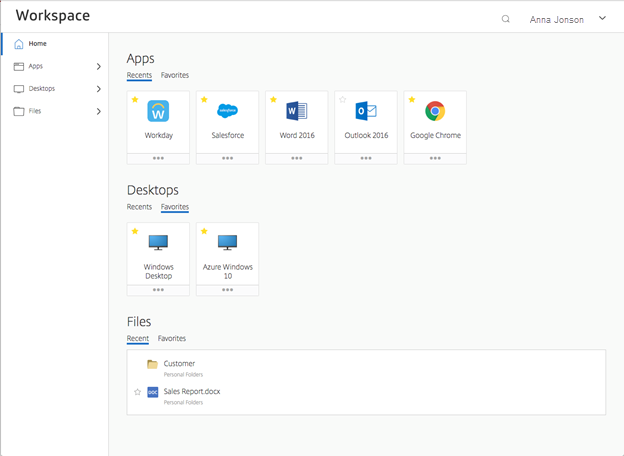Open more options ellipsis under Word 2016
Screen dimensions: 624x456
(x=296, y=158)
